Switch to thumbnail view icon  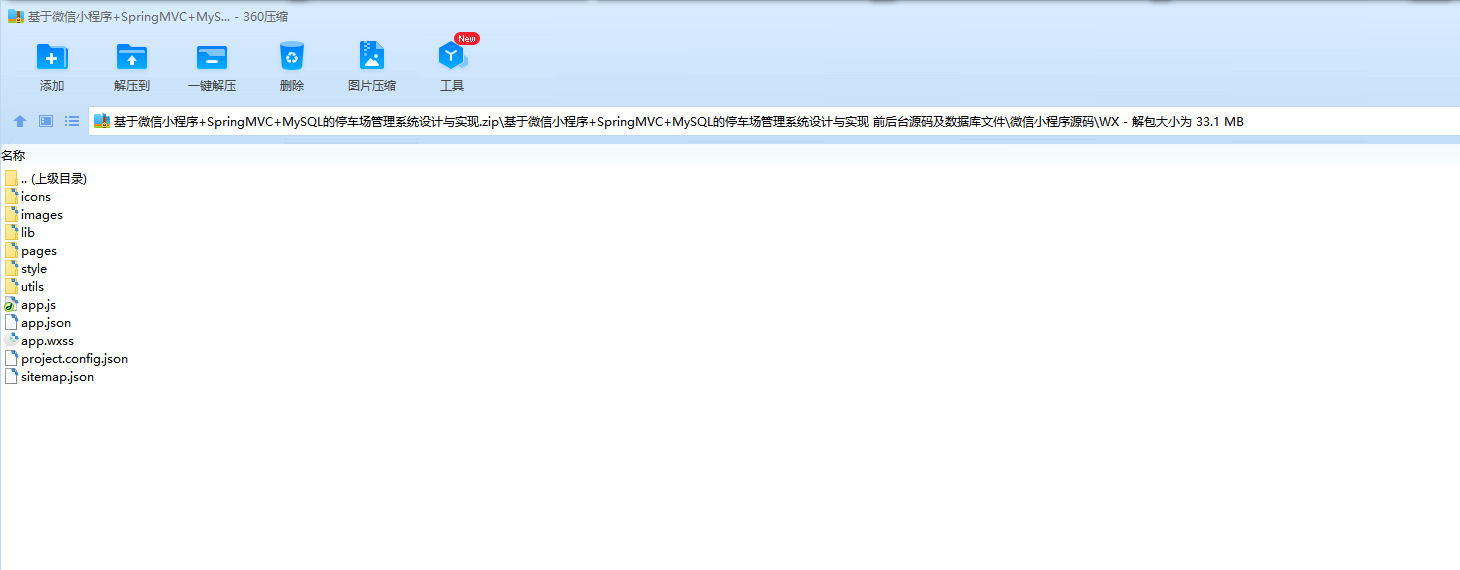coord(46,121)
